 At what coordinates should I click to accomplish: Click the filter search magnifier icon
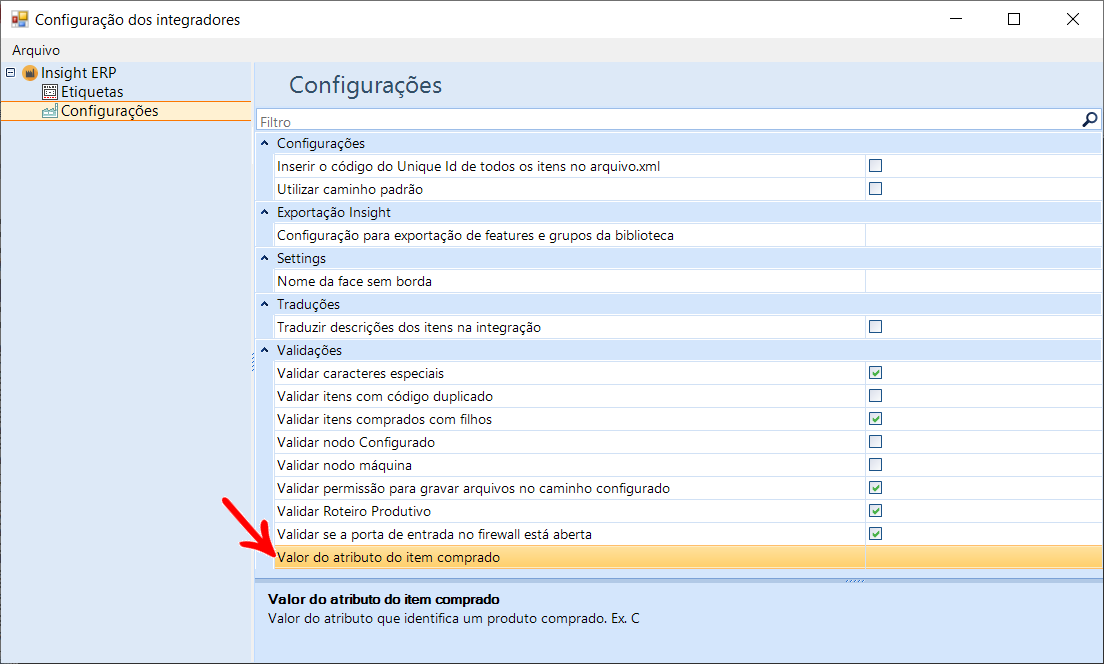click(1089, 120)
